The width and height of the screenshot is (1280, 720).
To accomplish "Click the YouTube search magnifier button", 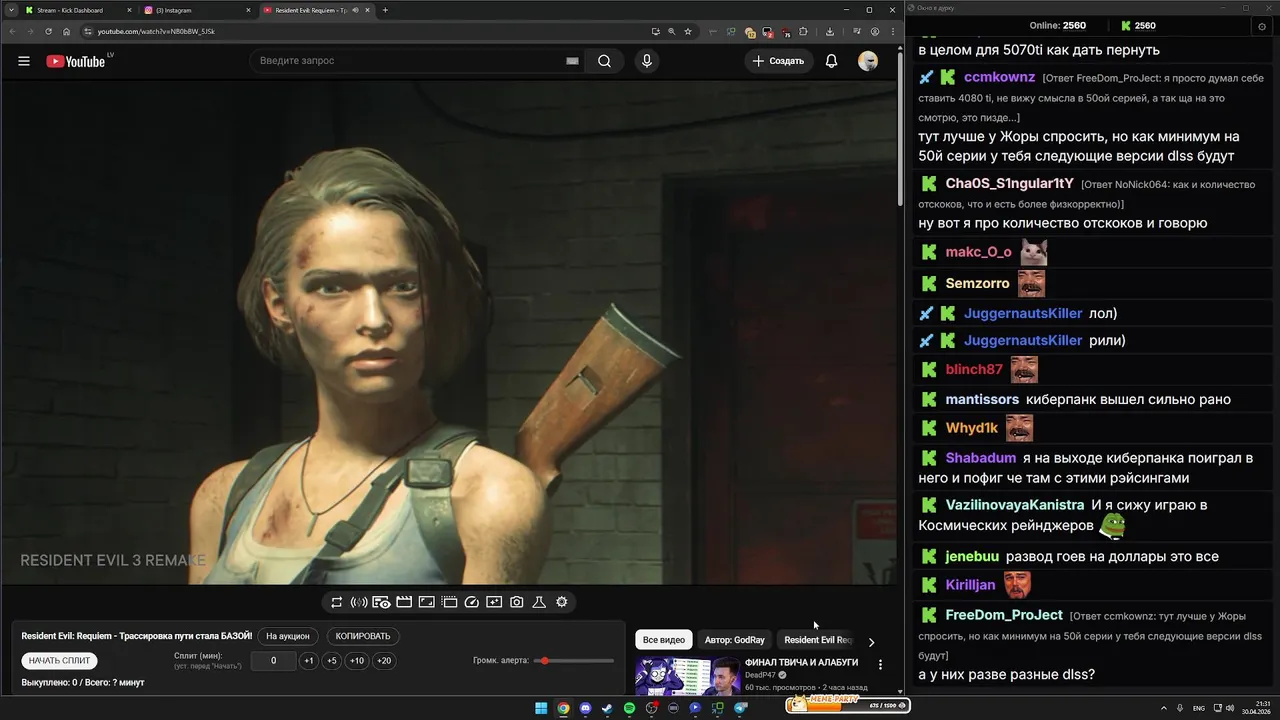I will 604,61.
